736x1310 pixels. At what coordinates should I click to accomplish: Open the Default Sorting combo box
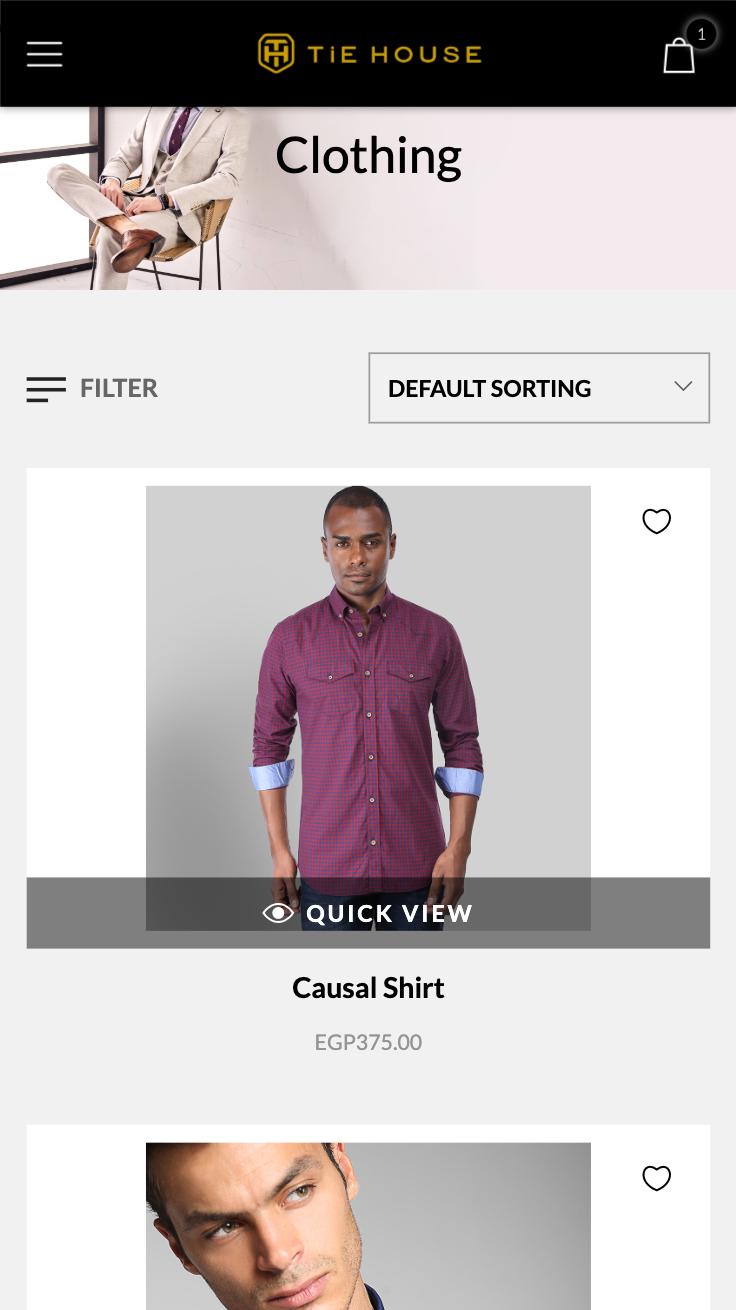[539, 388]
